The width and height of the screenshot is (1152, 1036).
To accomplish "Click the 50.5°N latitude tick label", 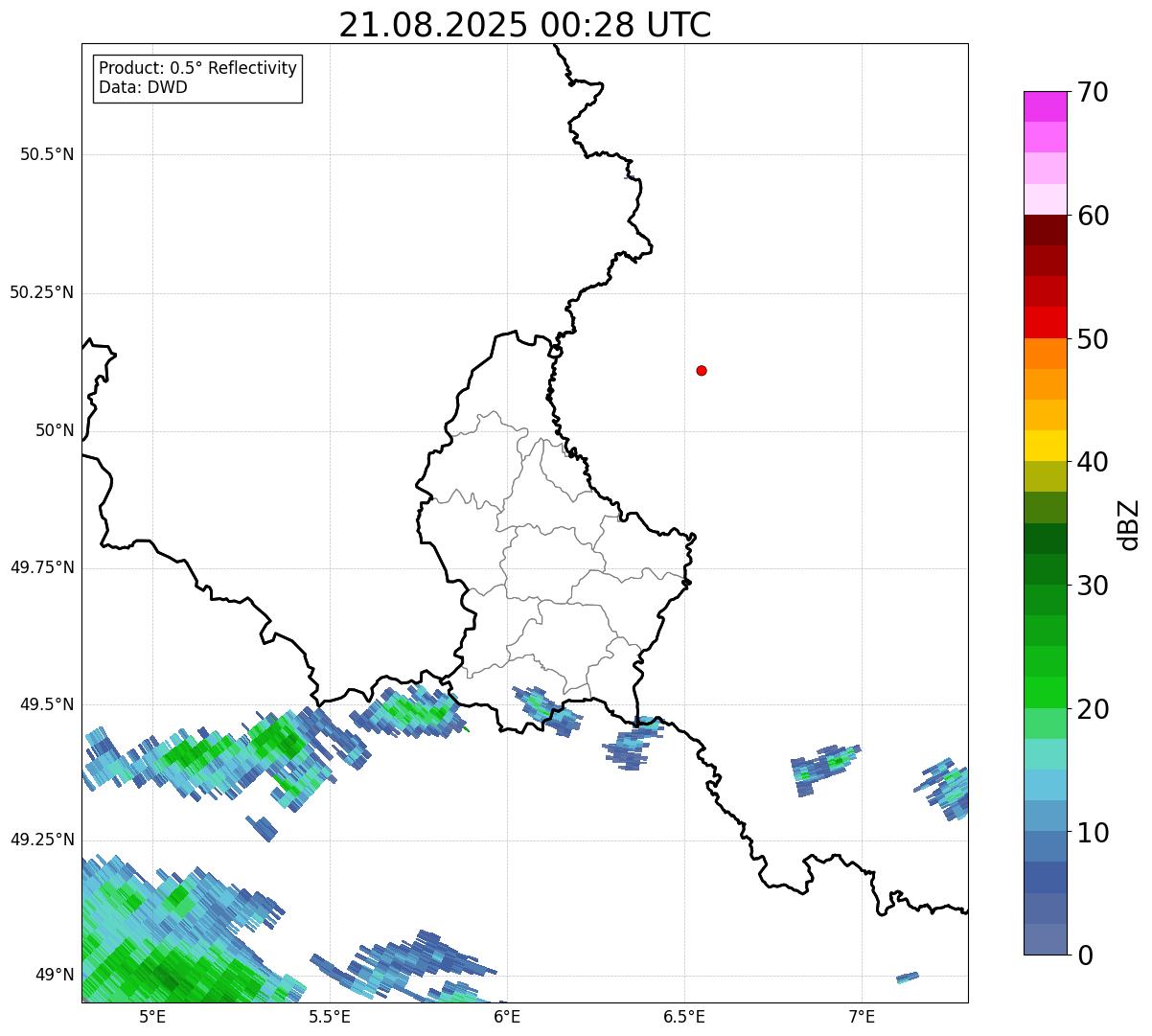I will 47,154.
